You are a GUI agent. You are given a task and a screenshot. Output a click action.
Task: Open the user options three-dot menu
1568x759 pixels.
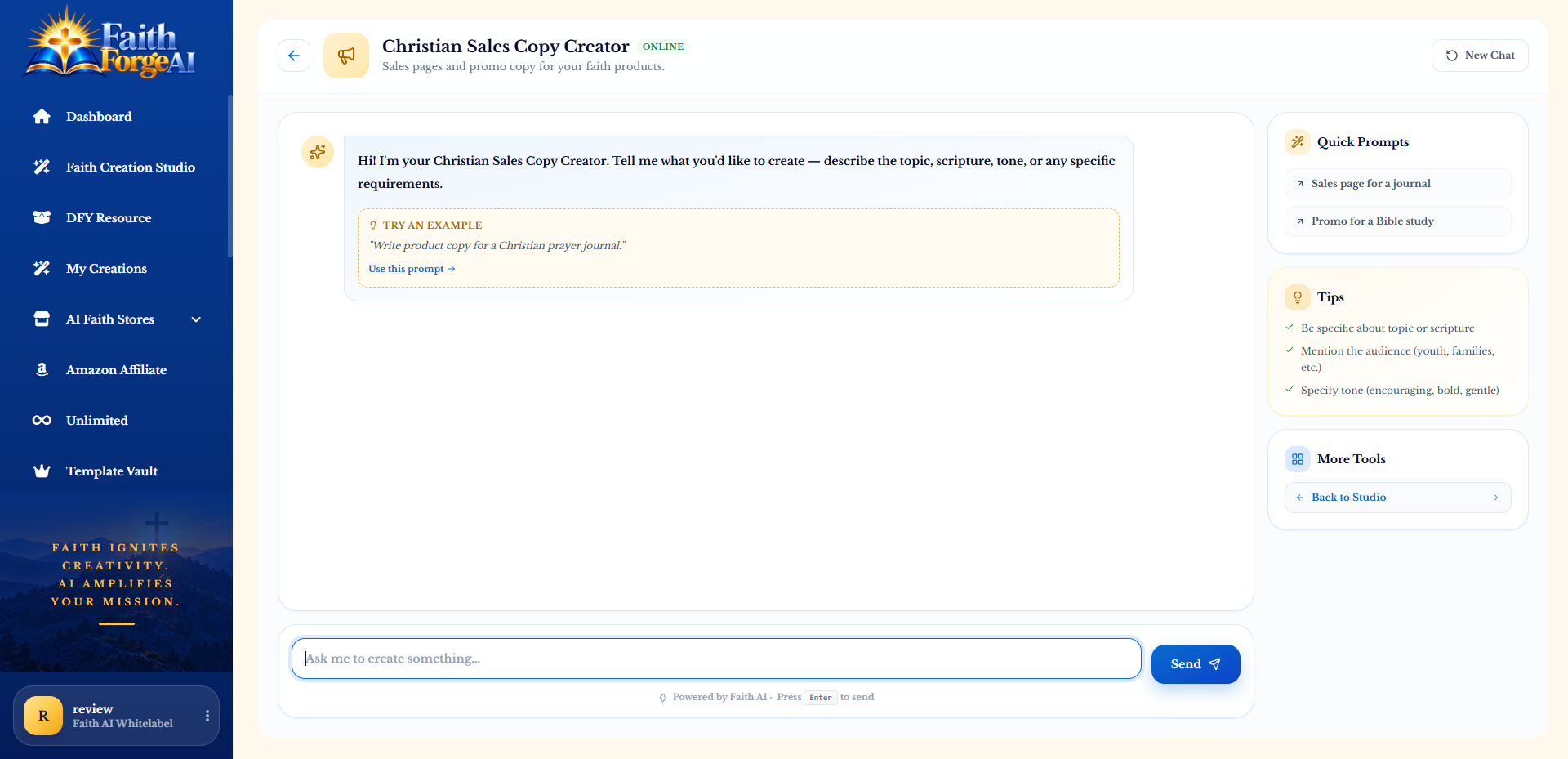pyautogui.click(x=207, y=716)
